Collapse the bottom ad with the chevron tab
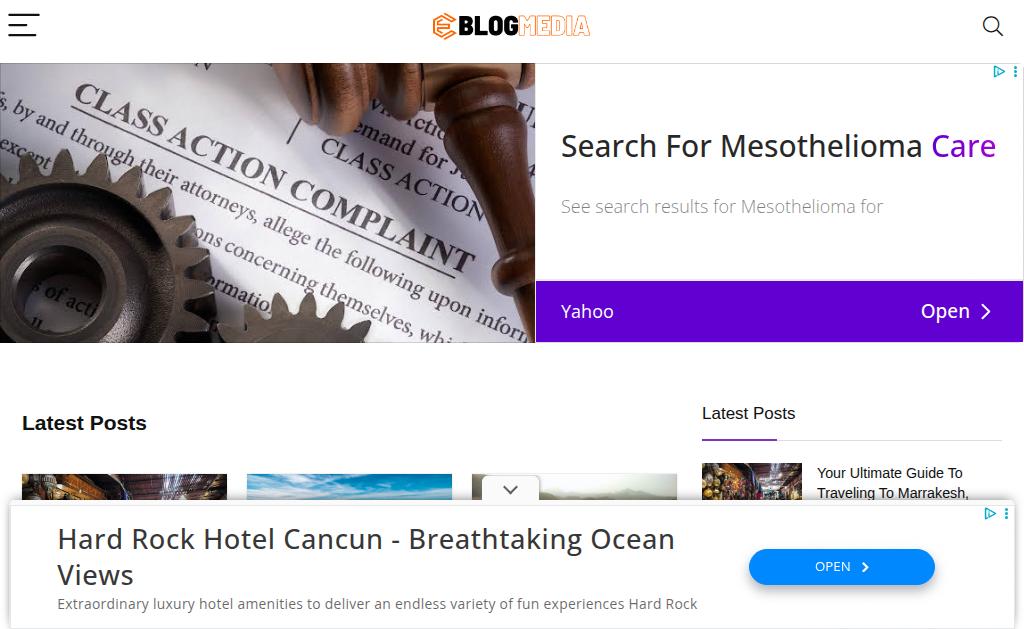 click(x=511, y=489)
